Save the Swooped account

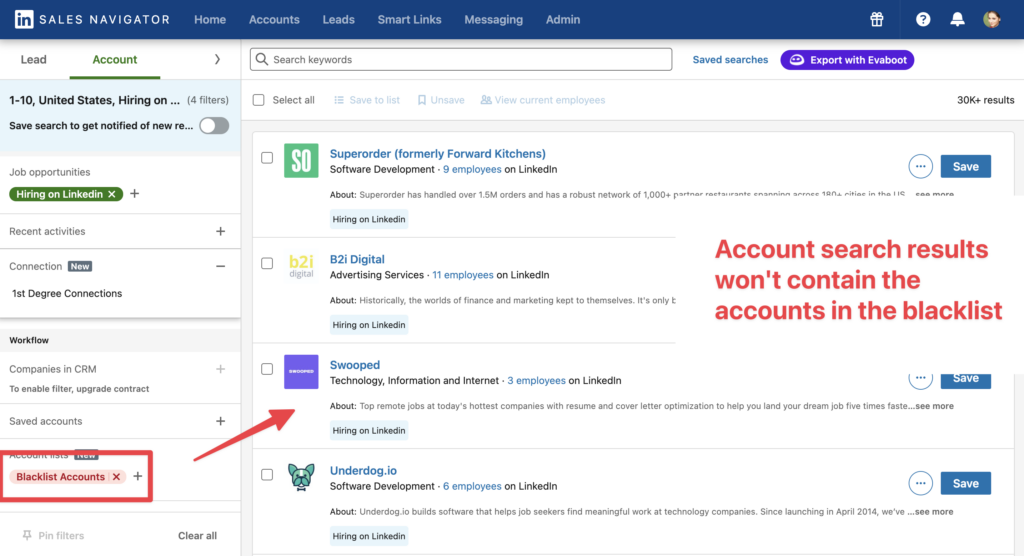(965, 378)
